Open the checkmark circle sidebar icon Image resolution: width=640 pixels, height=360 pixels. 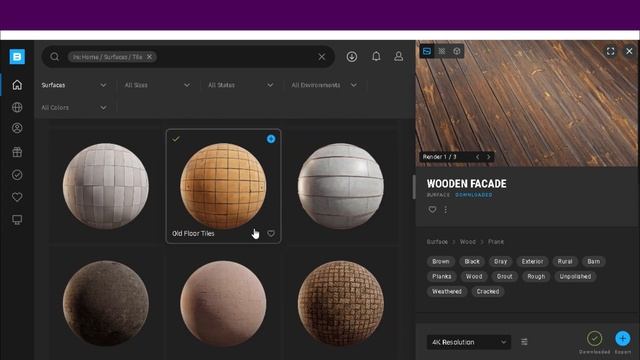click(x=17, y=175)
